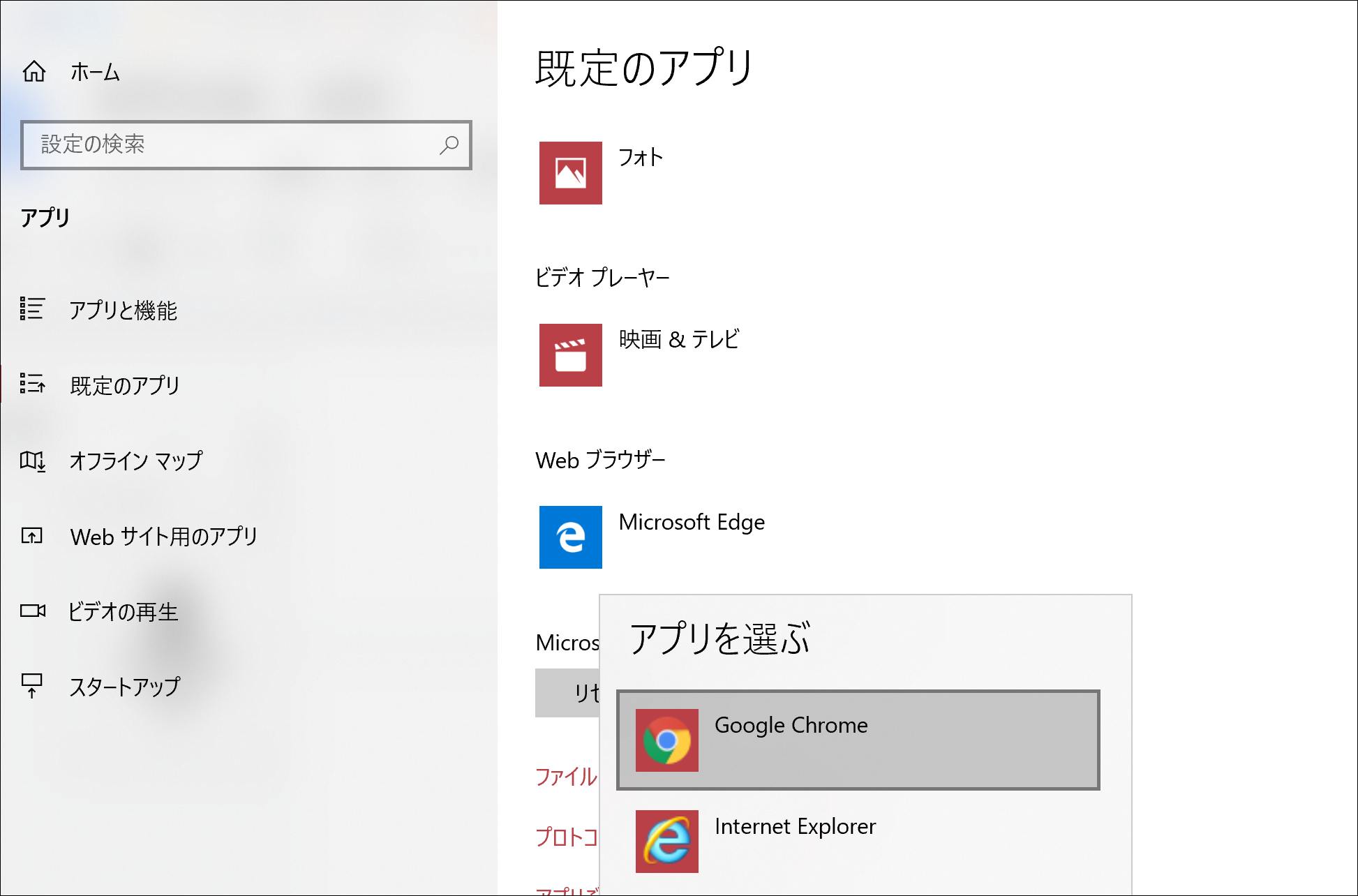The width and height of the screenshot is (1358, 896).
Task: Open Web サイト用のアプリ settings page
Action: tap(164, 537)
